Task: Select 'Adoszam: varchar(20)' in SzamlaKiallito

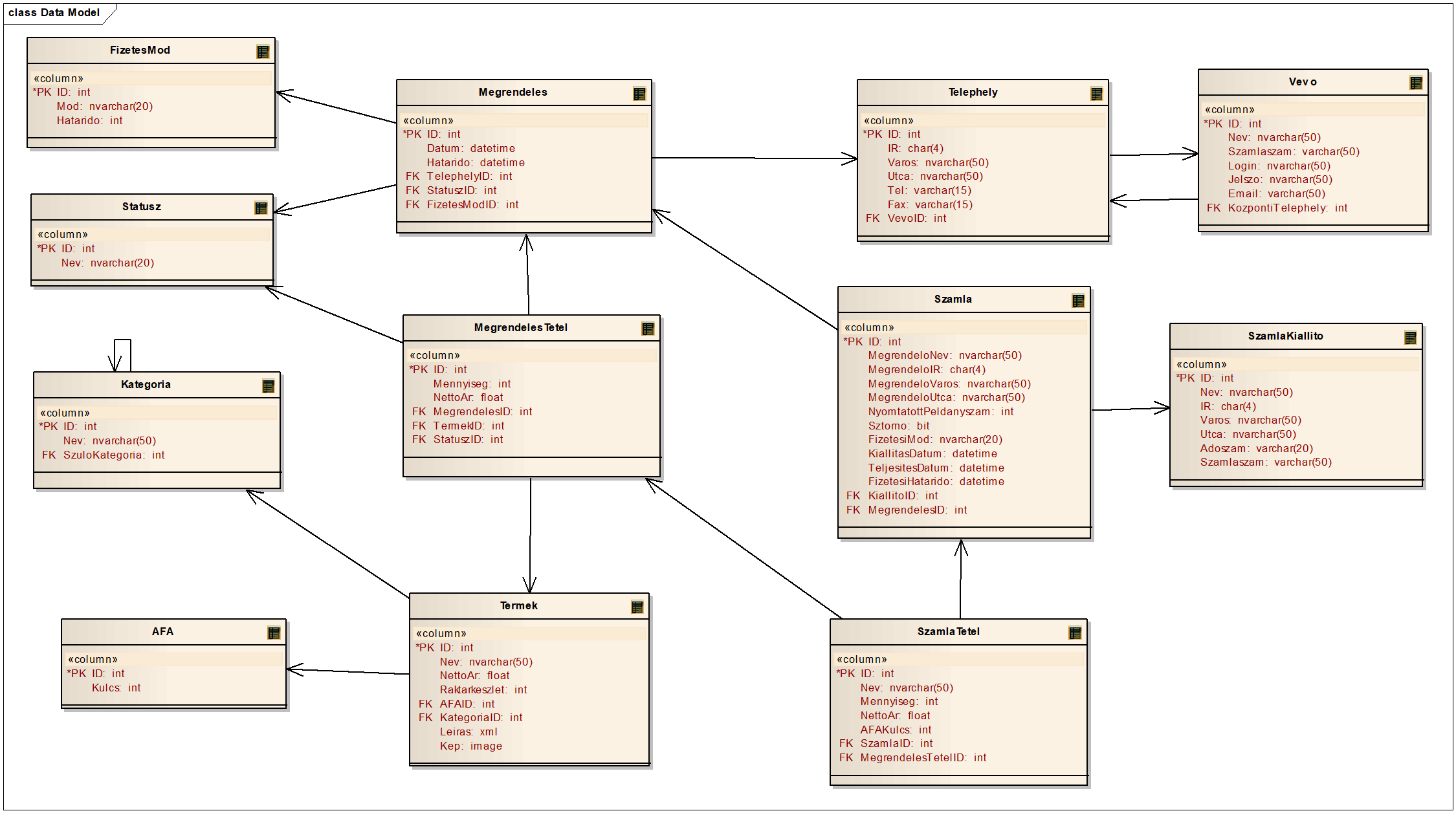Action: click(x=1257, y=449)
